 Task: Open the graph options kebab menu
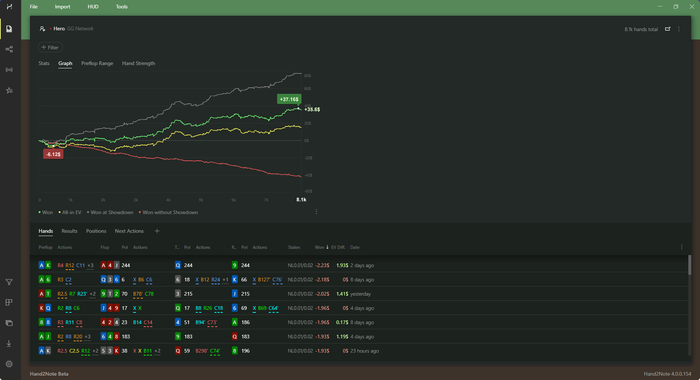click(317, 212)
